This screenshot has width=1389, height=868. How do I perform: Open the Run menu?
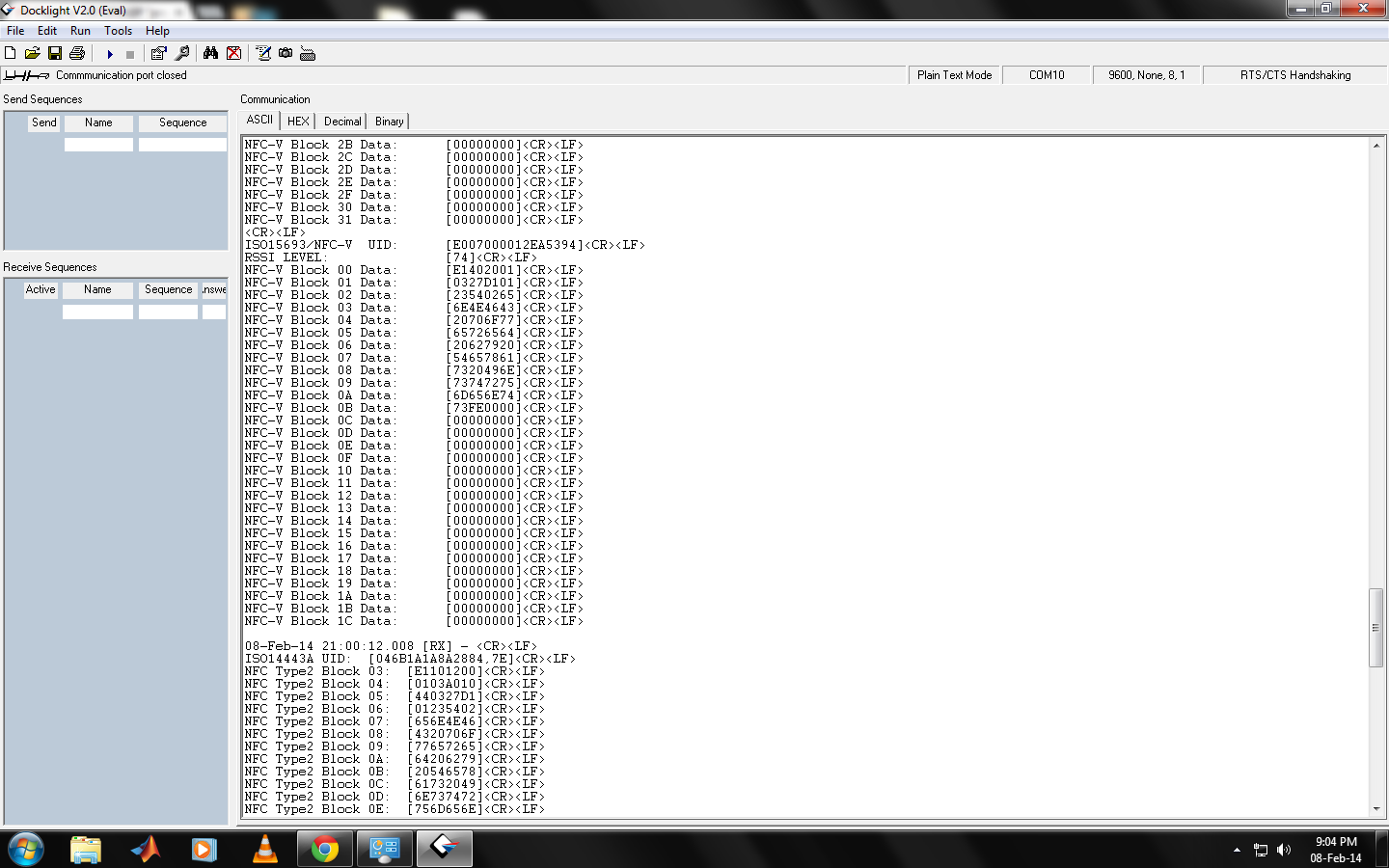80,31
